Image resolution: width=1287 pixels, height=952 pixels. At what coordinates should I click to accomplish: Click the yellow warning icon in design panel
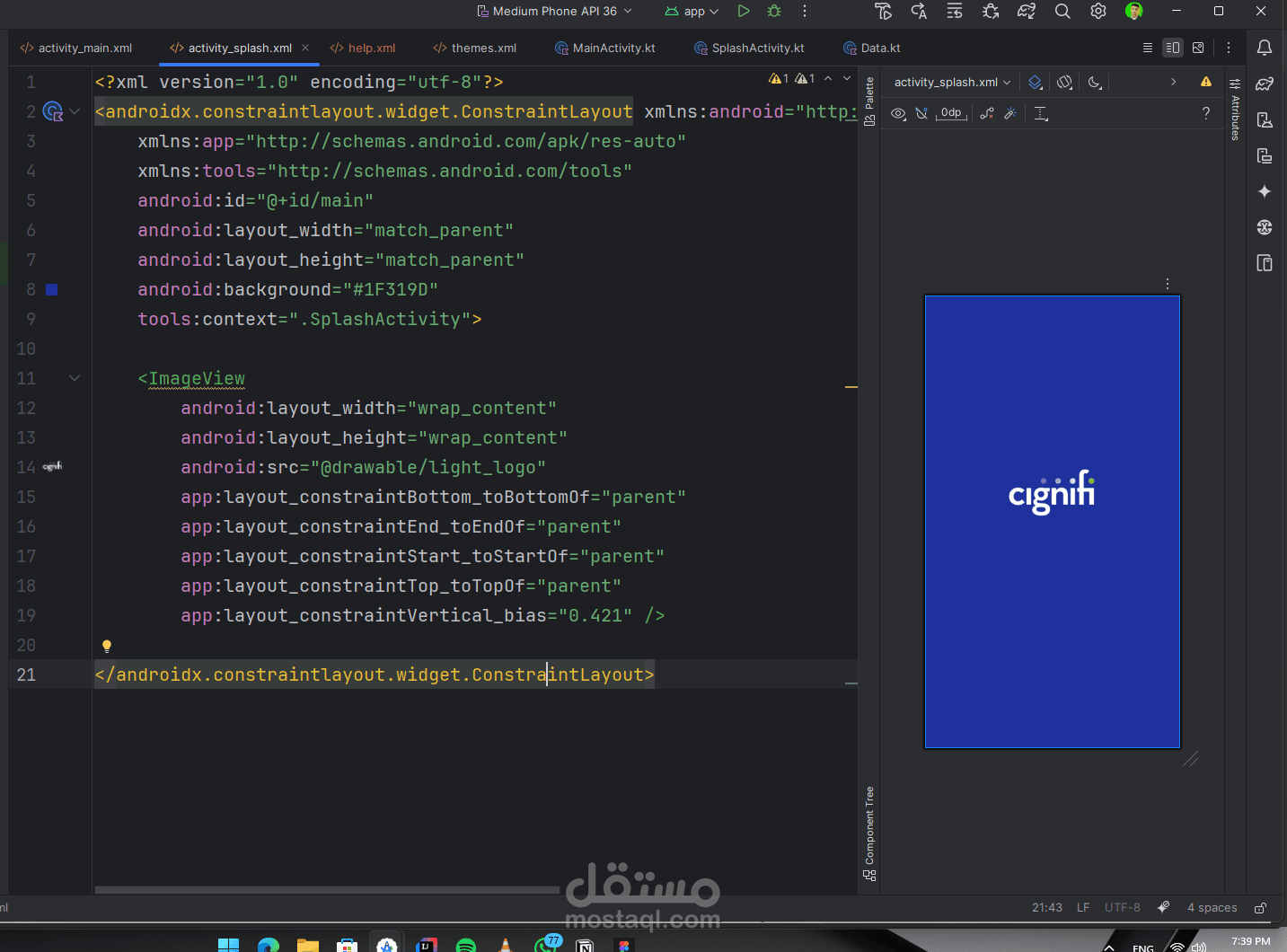pyautogui.click(x=1206, y=82)
